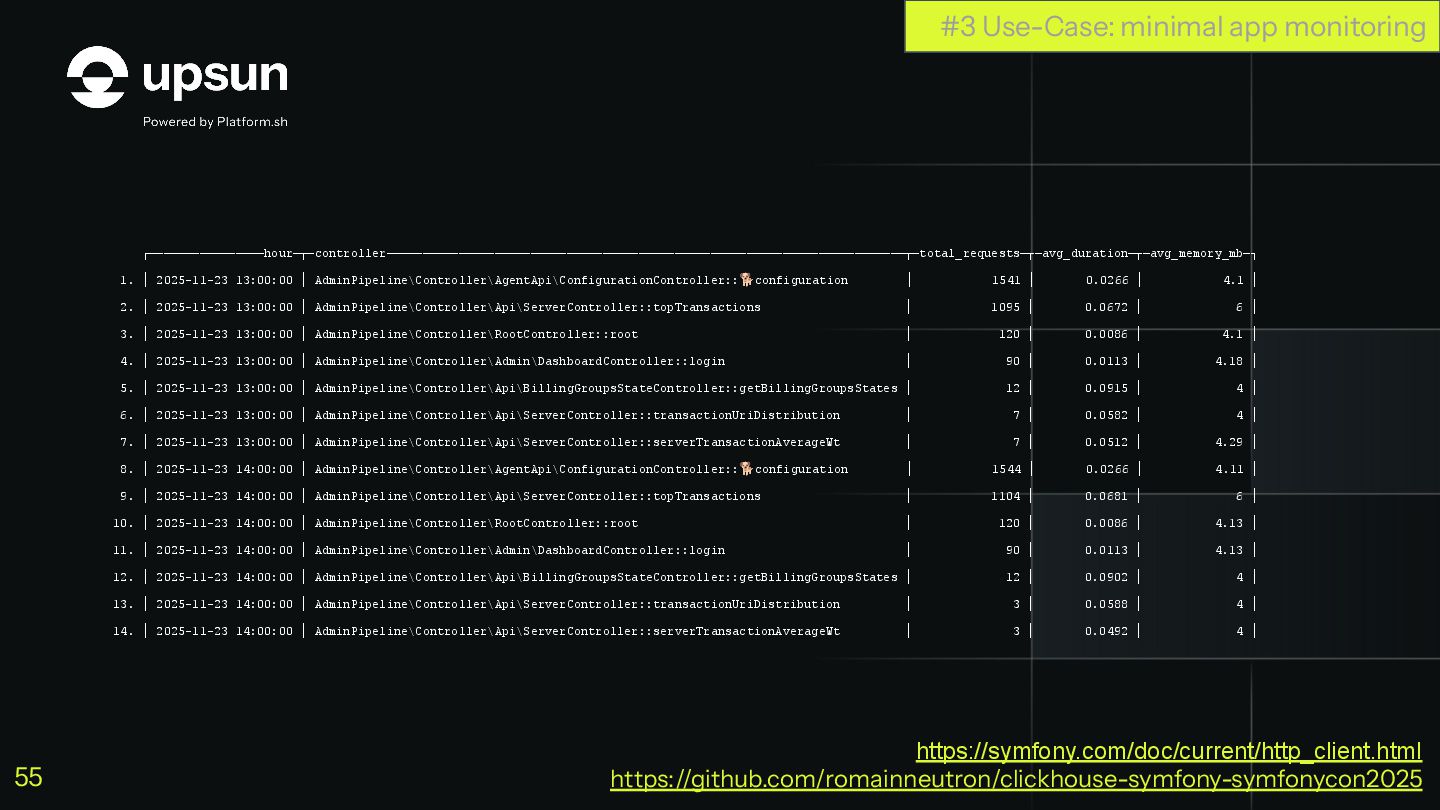Viewport: 1440px width, 810px height.
Task: Click avg memory value 4.11
Action: [1230, 469]
